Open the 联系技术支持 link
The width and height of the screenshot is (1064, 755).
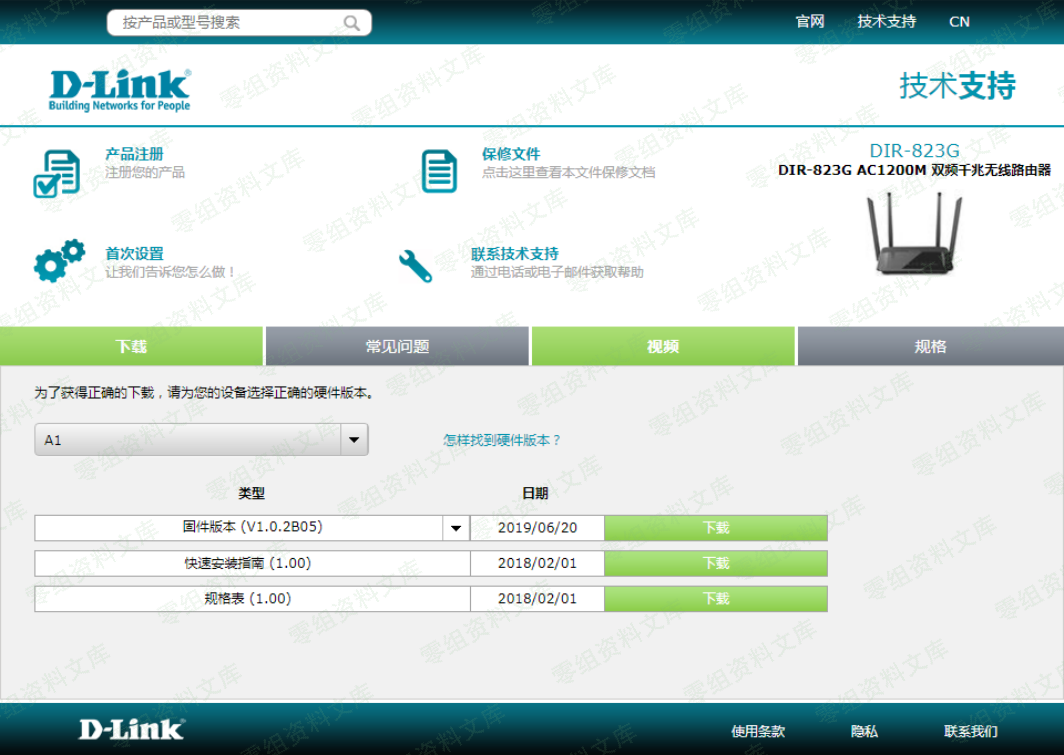pyautogui.click(x=515, y=254)
